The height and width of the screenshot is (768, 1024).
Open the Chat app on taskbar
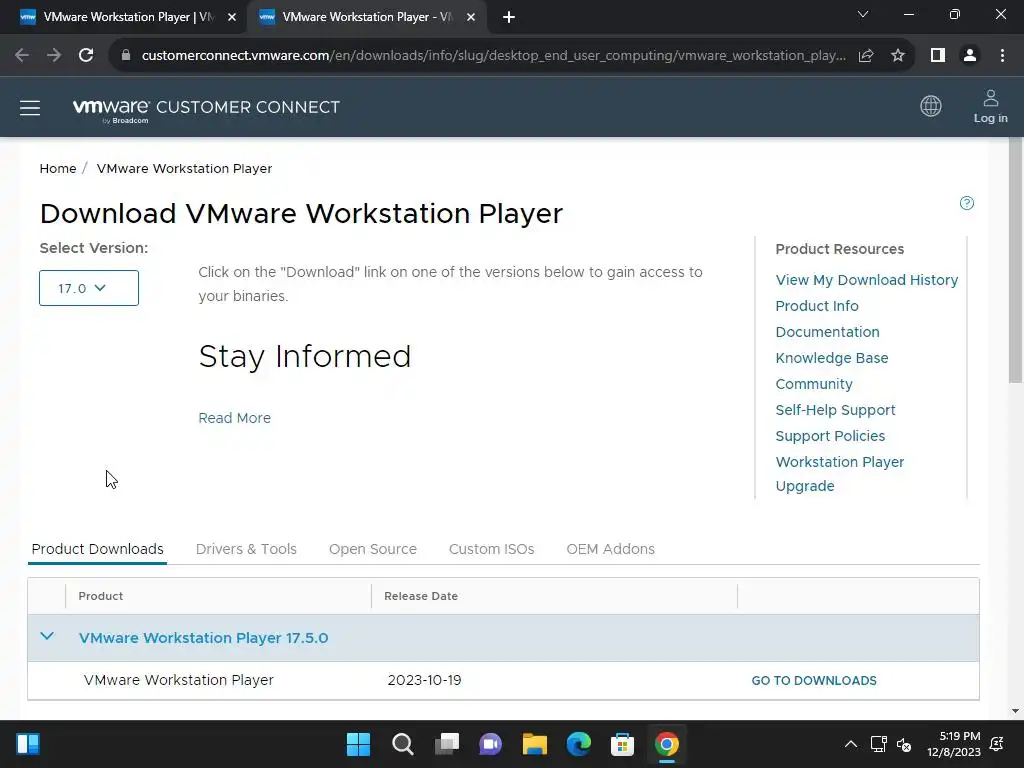[490, 744]
